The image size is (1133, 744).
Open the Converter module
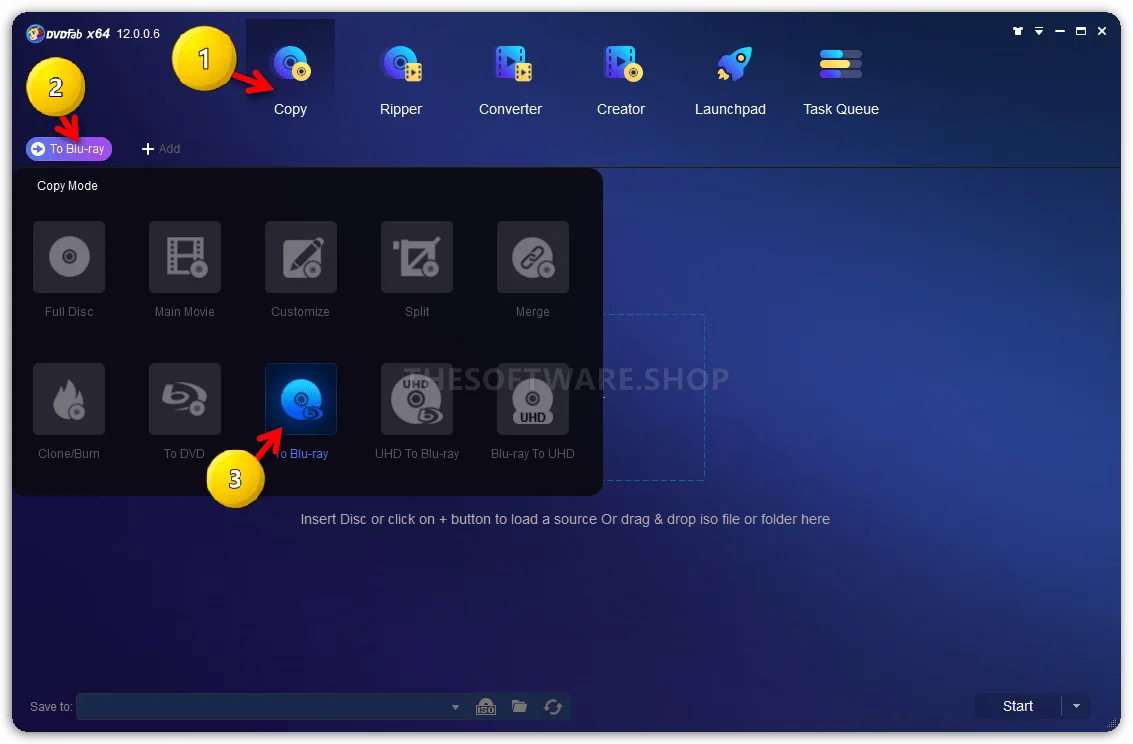click(511, 79)
